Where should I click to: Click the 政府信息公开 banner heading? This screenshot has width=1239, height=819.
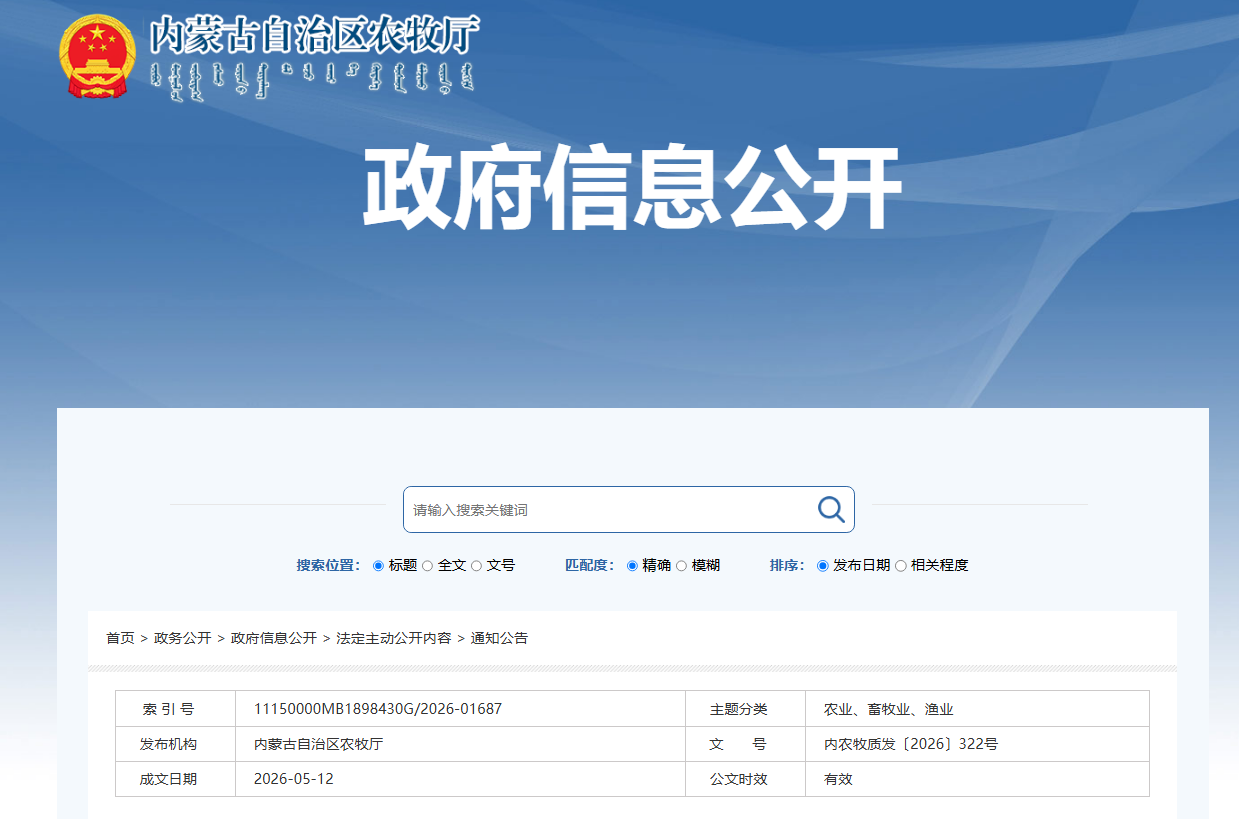pos(632,189)
